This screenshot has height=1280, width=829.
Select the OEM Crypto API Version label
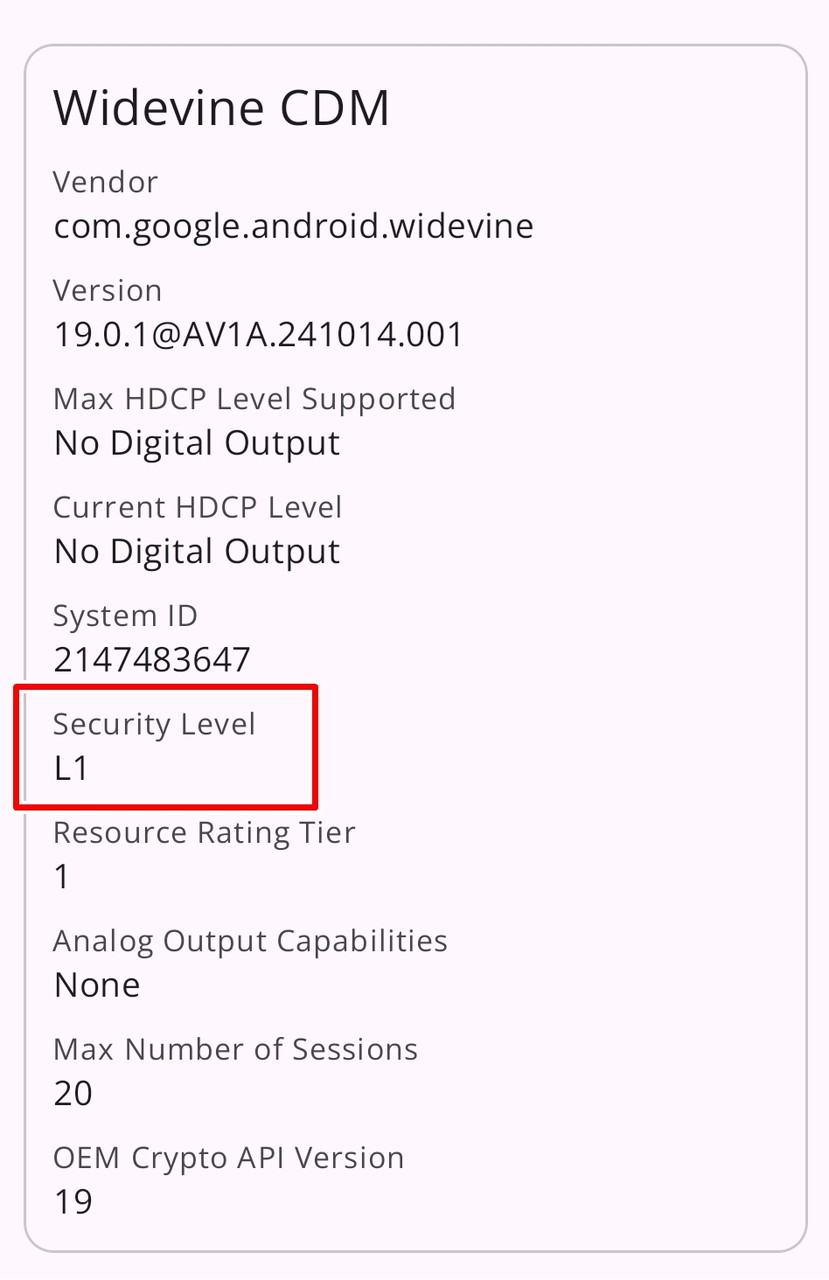[228, 1157]
